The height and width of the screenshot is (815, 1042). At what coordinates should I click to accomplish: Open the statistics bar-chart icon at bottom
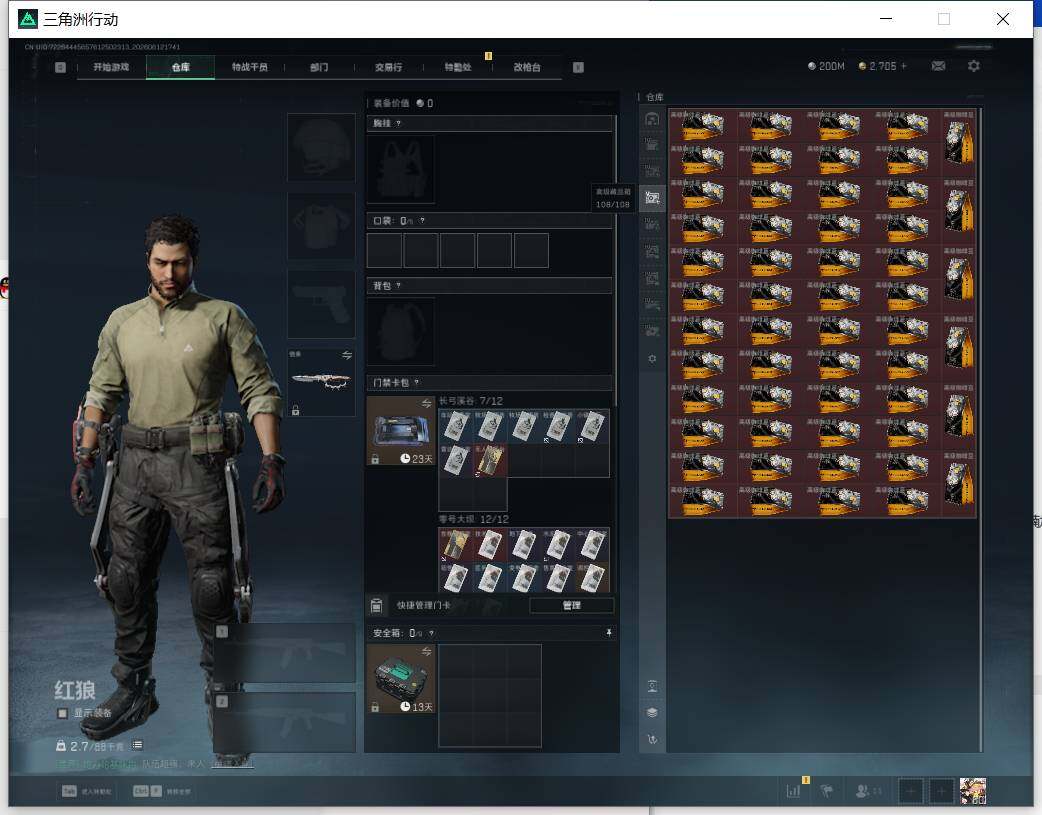tap(793, 791)
